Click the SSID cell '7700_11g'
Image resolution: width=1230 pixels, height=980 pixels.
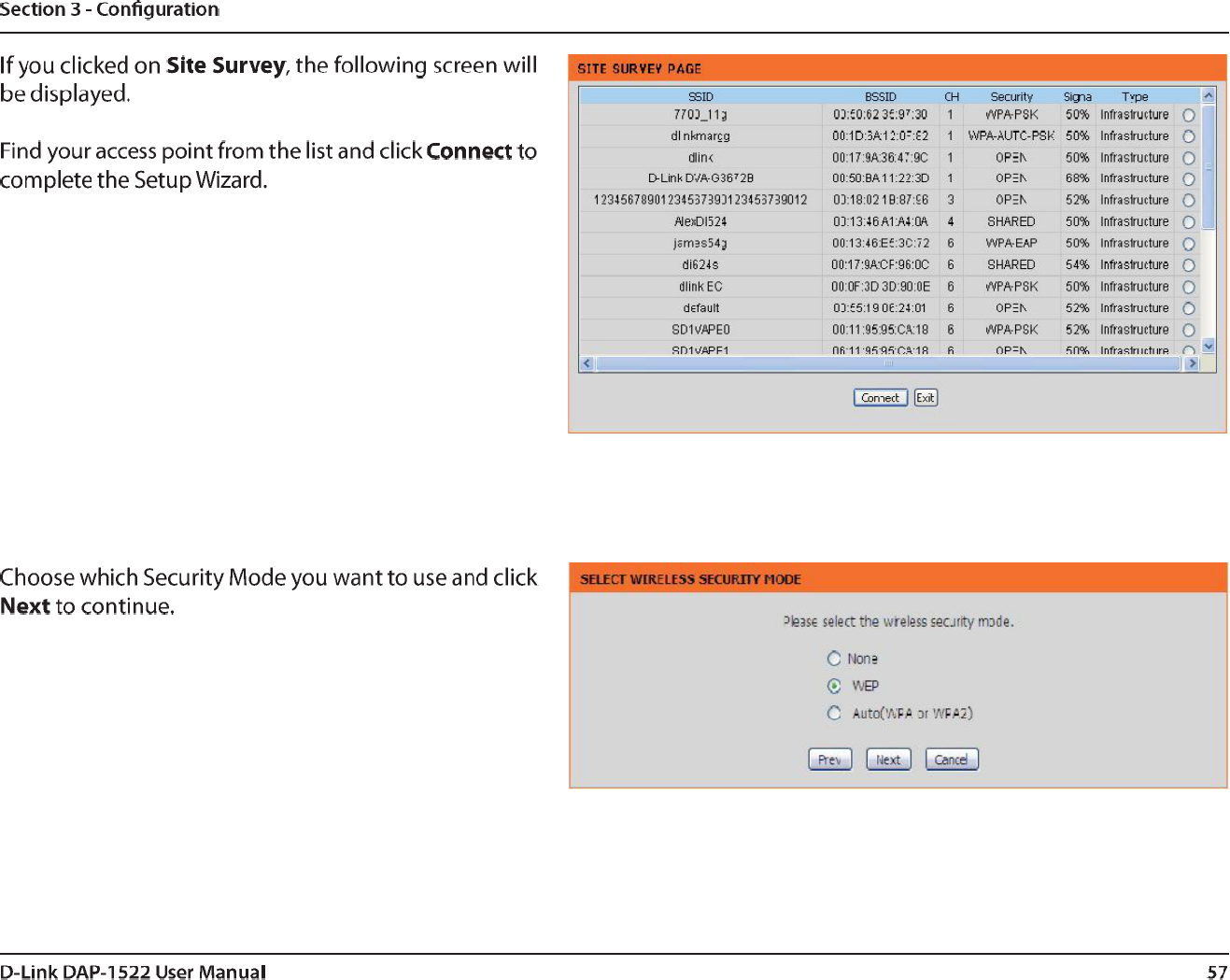click(x=700, y=115)
